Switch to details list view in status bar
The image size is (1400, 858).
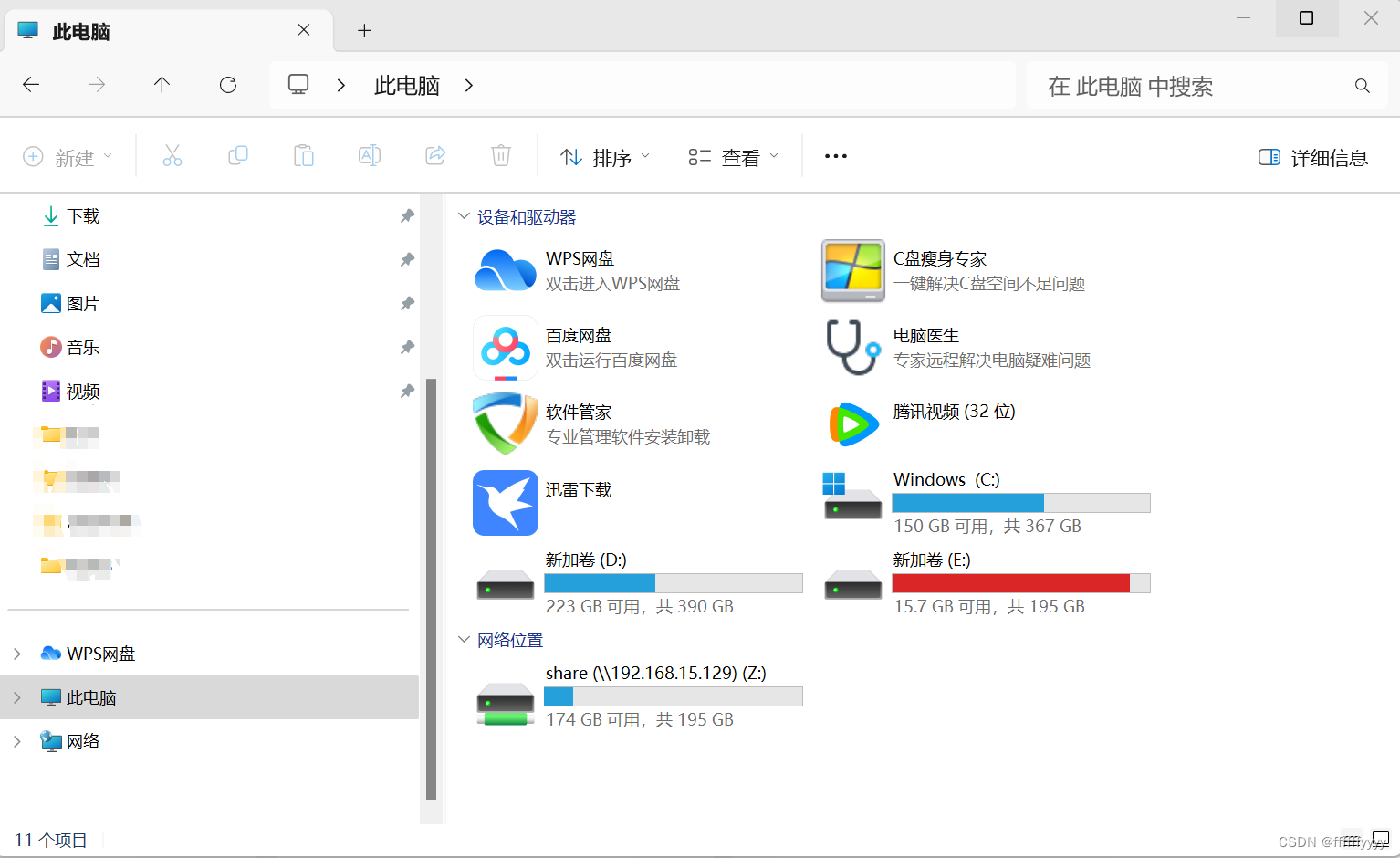(1352, 837)
